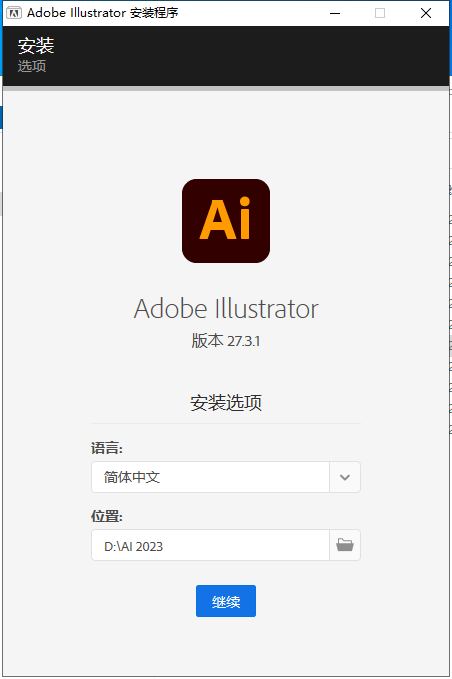This screenshot has width=452, height=679.
Task: Click the 安装选项 heading
Action: pos(226,403)
